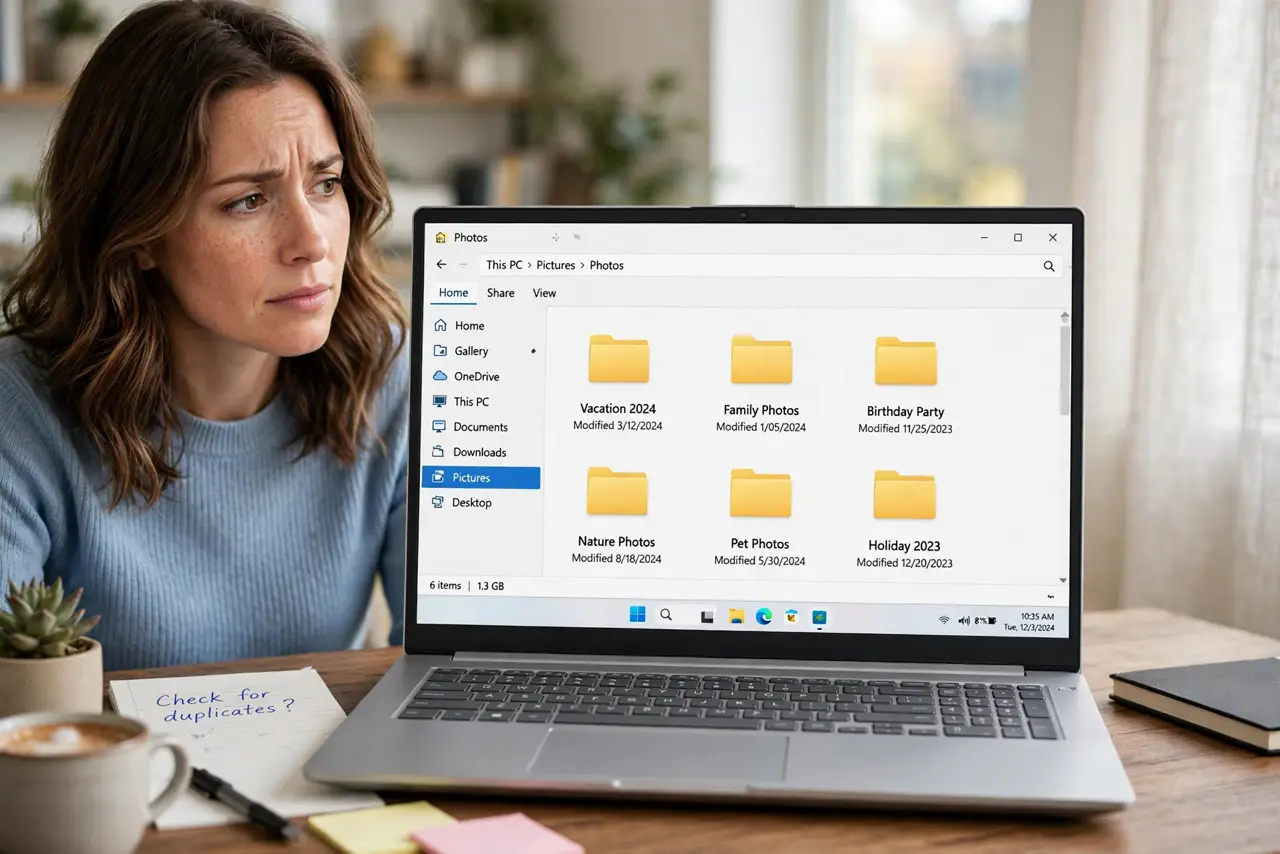
Task: Click "6 items" in the status bar
Action: tap(446, 585)
